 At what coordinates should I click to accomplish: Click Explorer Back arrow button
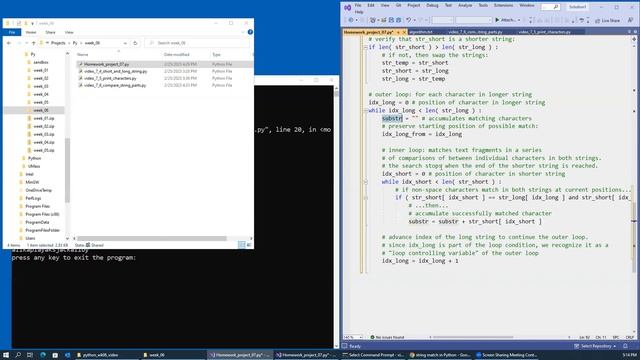(x=9, y=43)
